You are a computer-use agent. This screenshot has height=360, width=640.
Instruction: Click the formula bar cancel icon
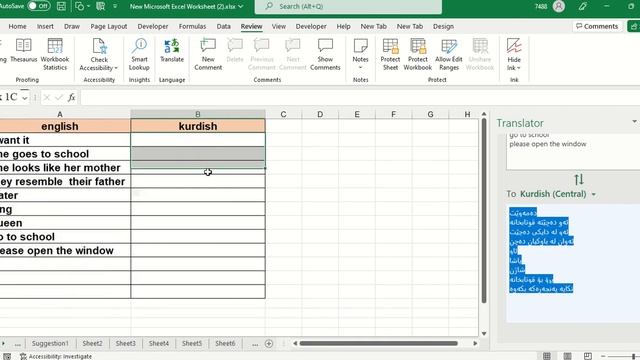coord(47,97)
